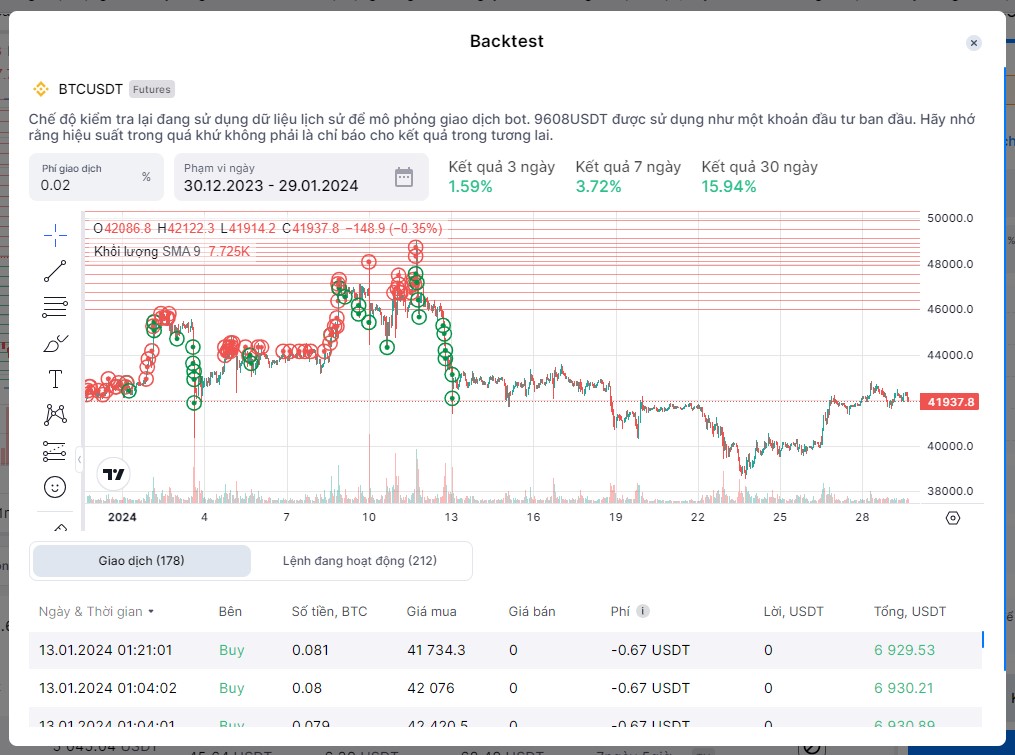Select the forecasting and measurement tool

click(55, 451)
